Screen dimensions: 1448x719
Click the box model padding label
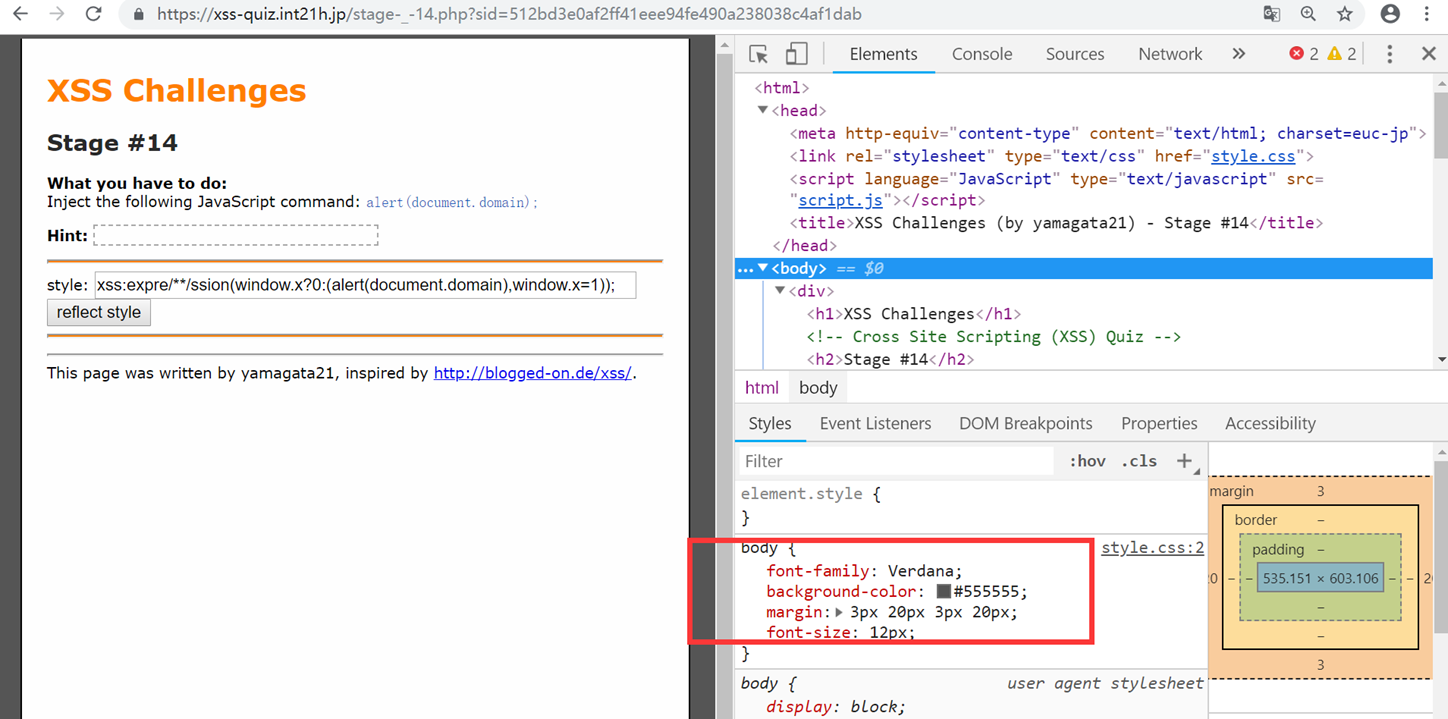point(1278,549)
